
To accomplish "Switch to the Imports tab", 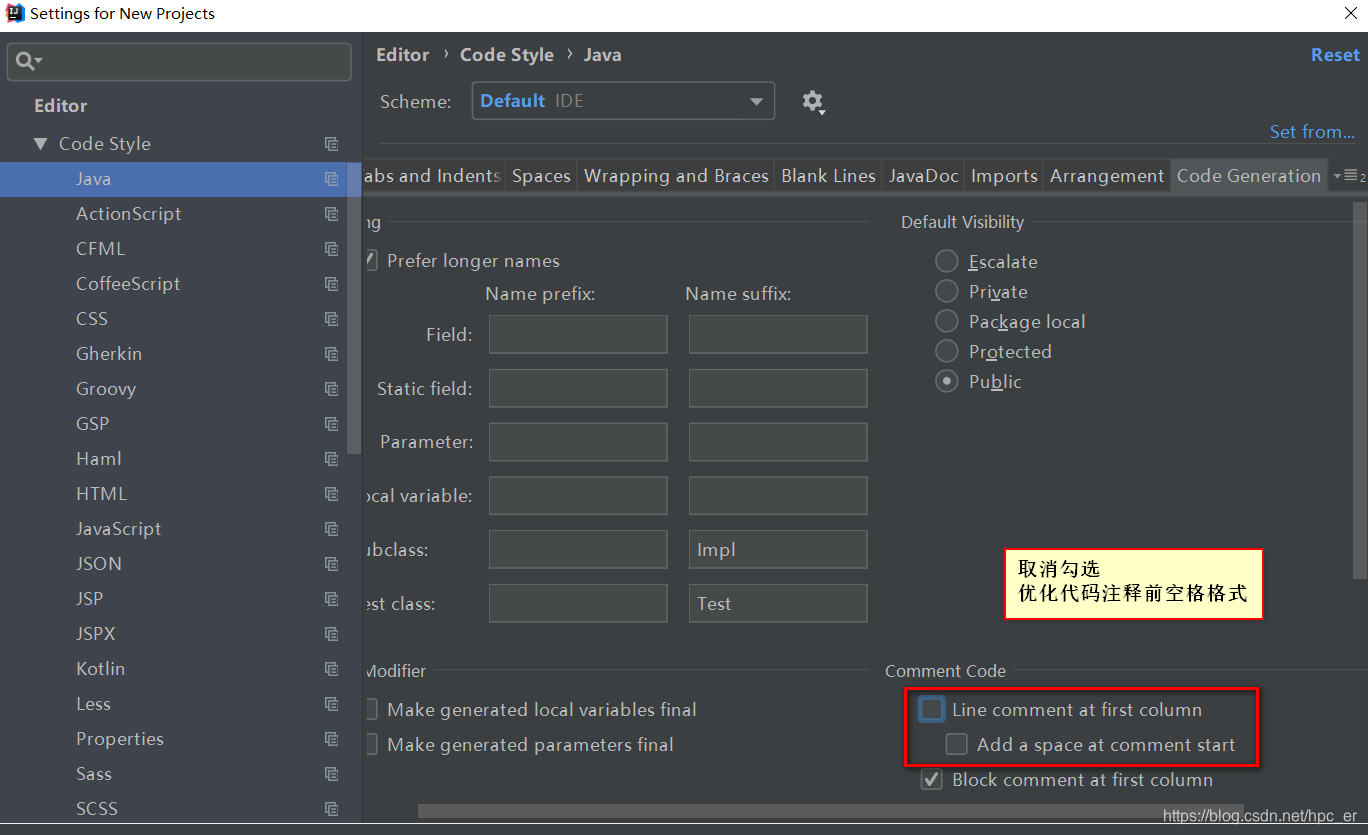I will point(1004,176).
